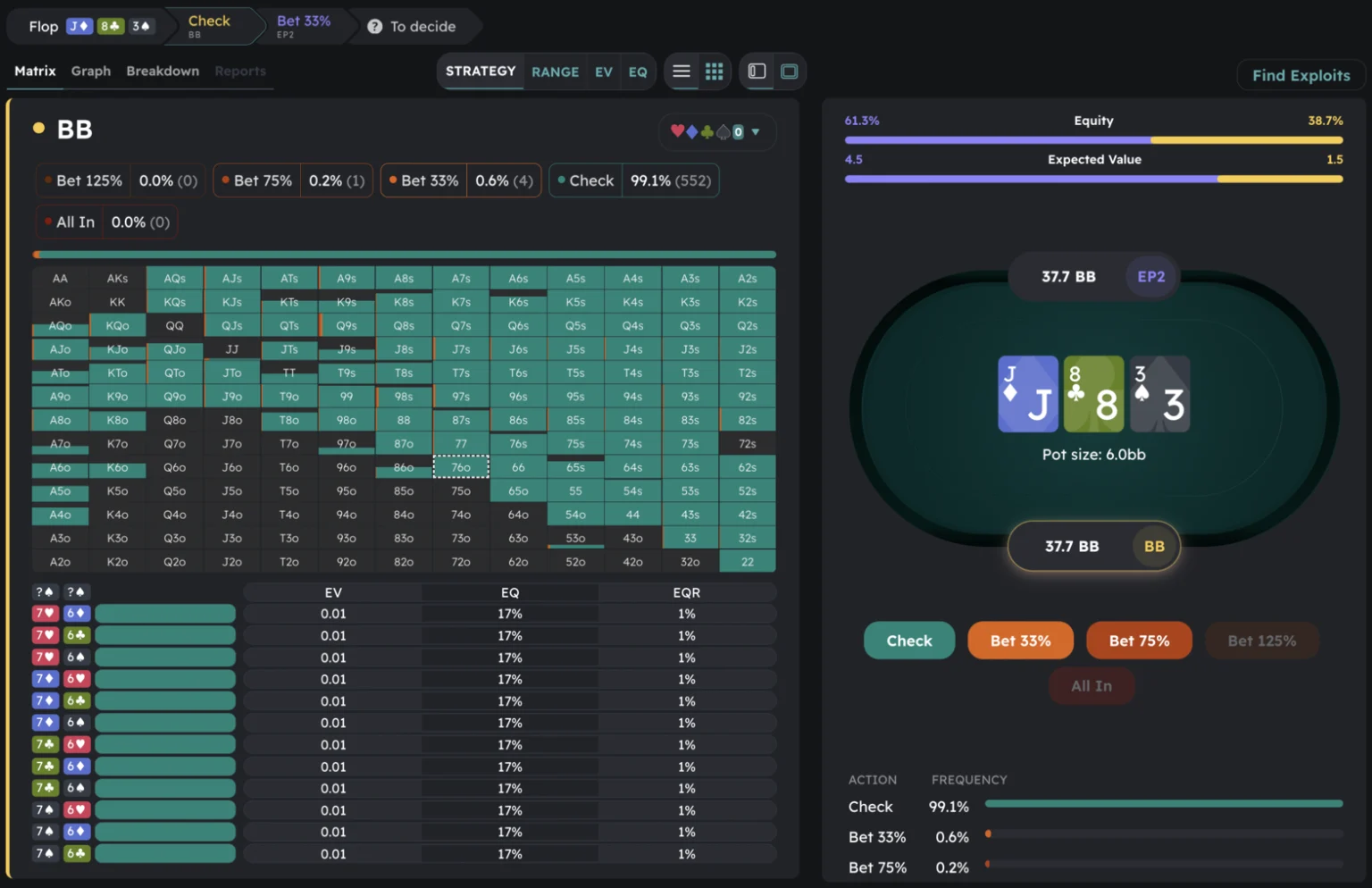Viewport: 1372px width, 888px height.
Task: Toggle the Bet 75% action filter
Action: (292, 180)
